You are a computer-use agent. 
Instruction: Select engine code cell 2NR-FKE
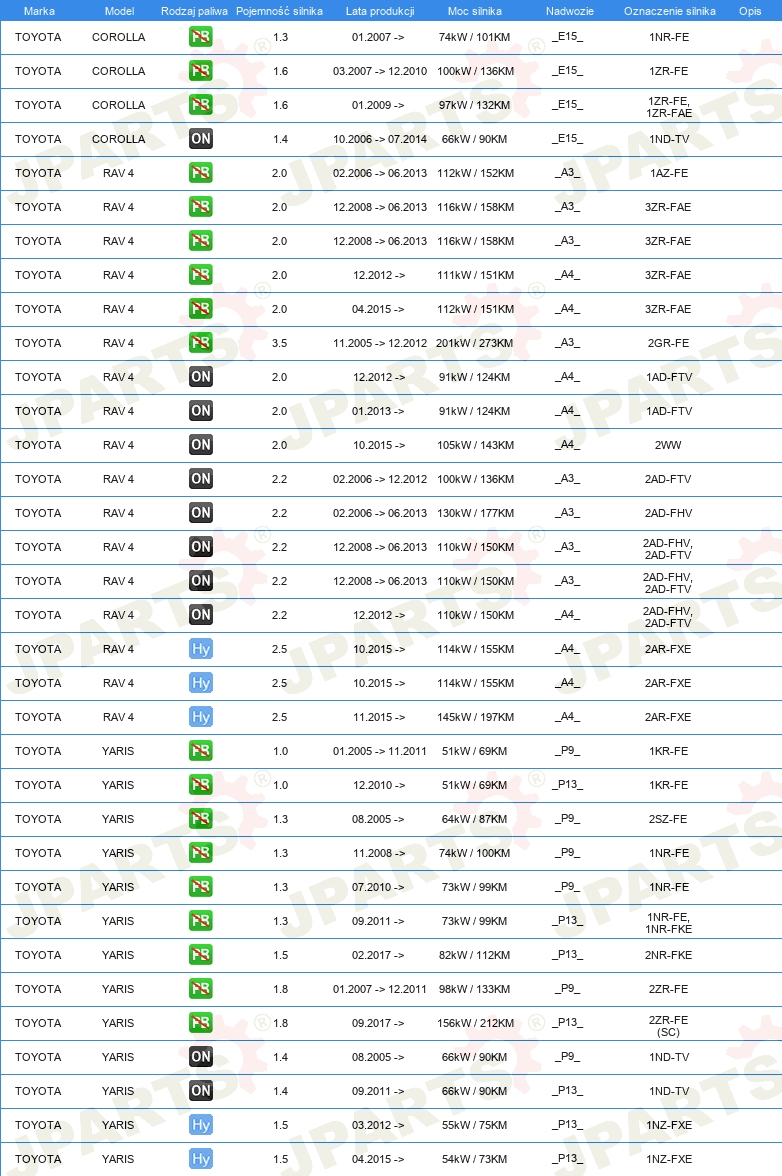pyautogui.click(x=669, y=955)
